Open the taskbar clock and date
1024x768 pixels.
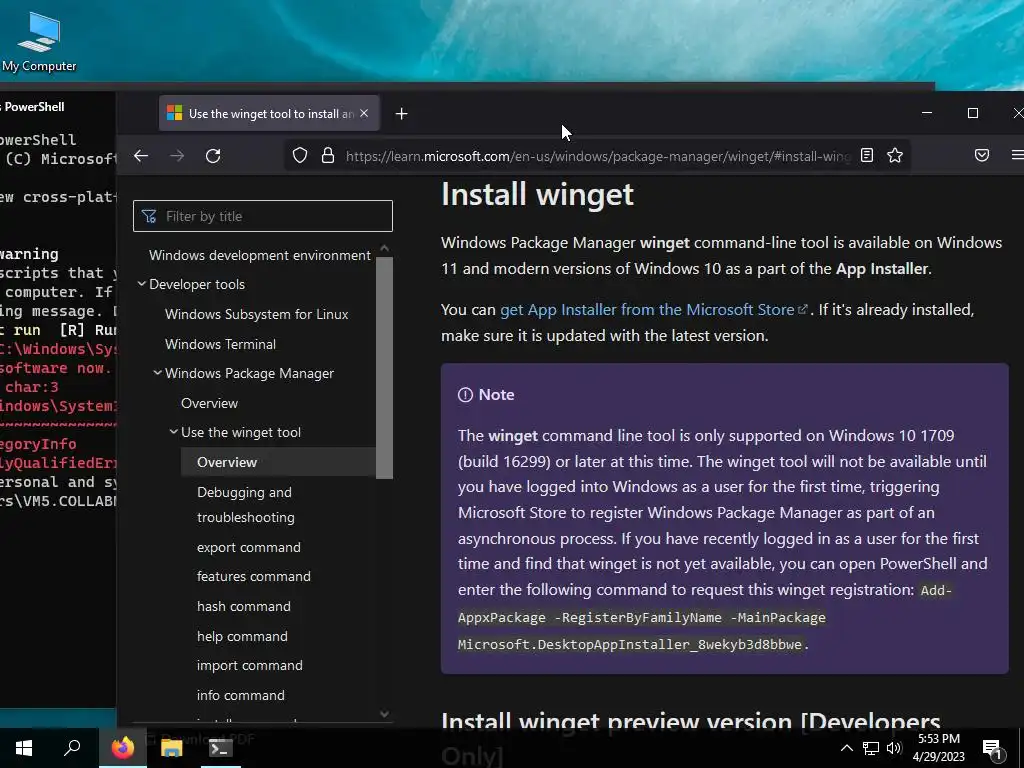click(938, 748)
